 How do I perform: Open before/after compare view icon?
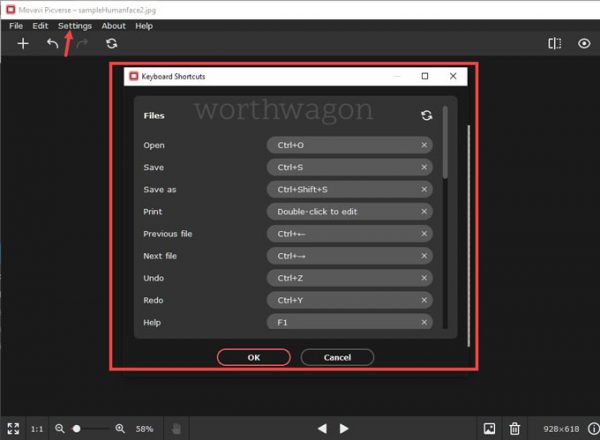click(554, 44)
